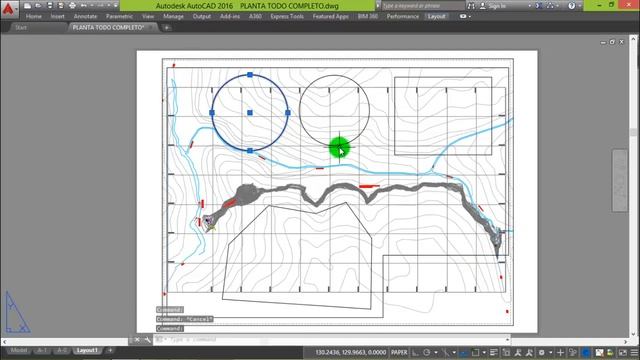
Task: Open the Featured Apps ribbon tab
Action: tap(331, 16)
